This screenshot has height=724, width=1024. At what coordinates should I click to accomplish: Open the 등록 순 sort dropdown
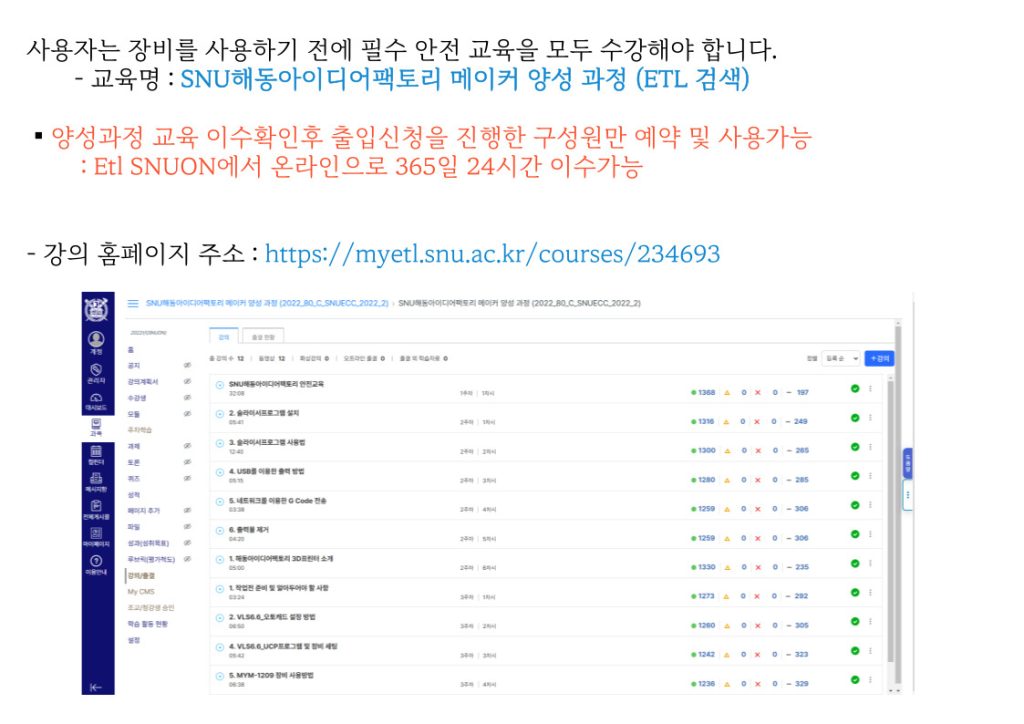(840, 358)
